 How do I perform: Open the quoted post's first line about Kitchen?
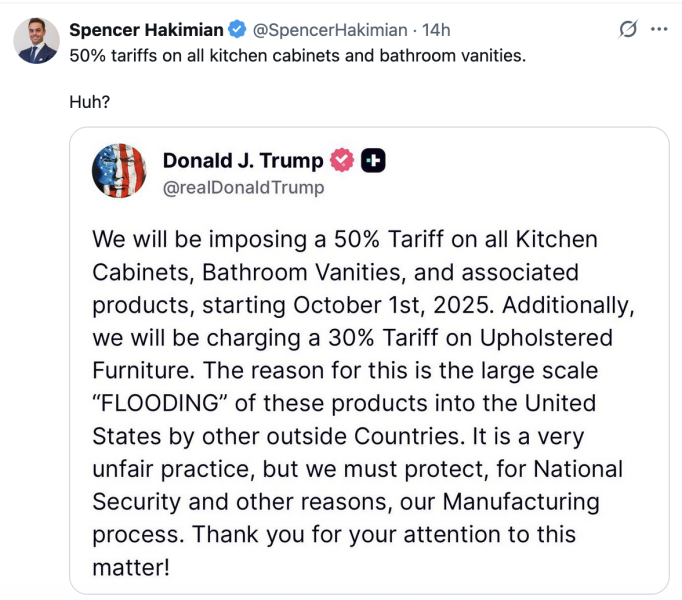[345, 240]
